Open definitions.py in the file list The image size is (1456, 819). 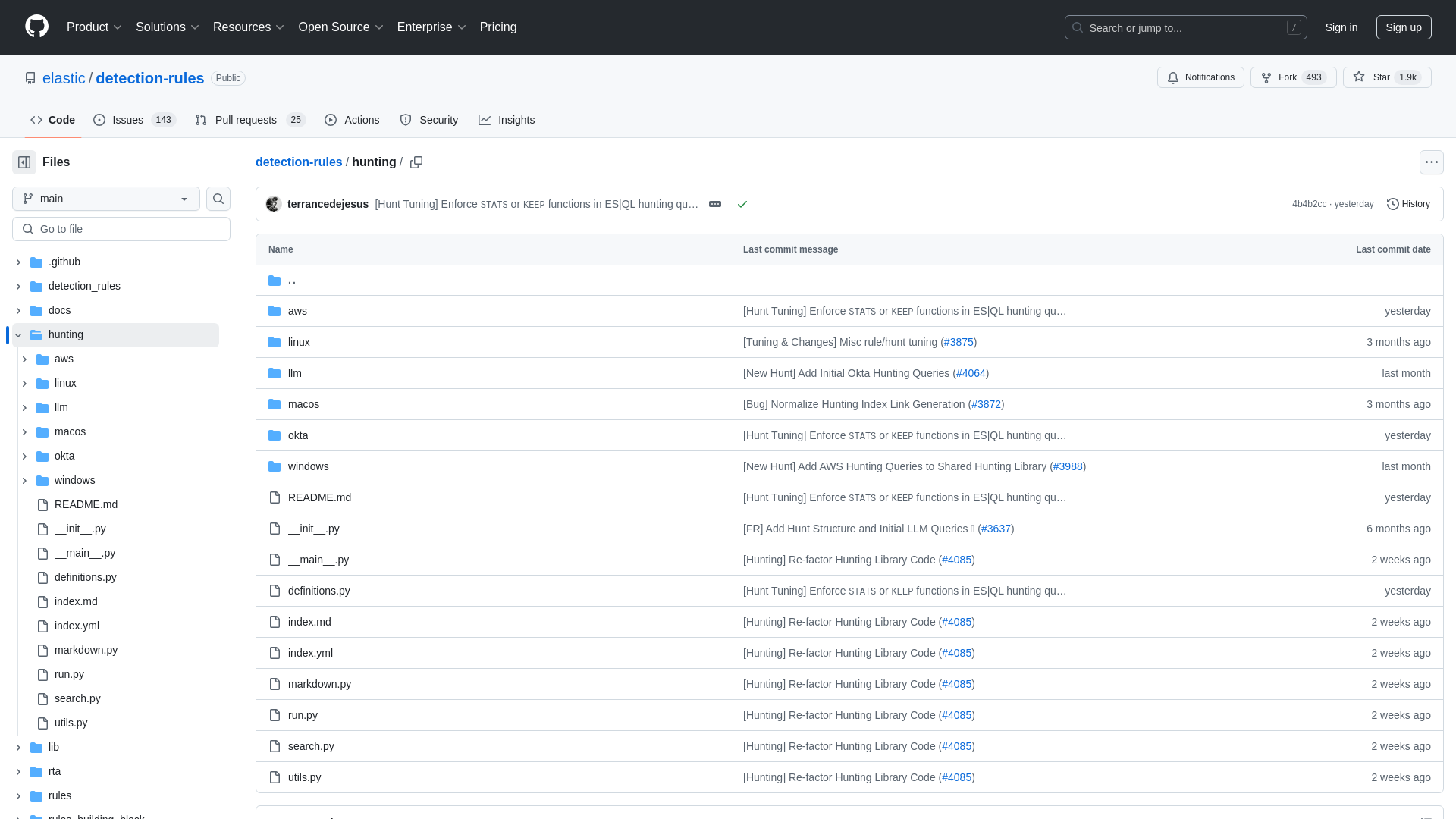pos(319,591)
